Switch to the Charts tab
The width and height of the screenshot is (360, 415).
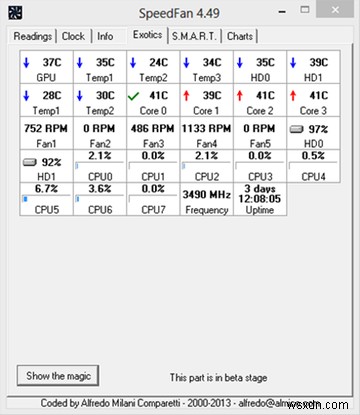click(x=240, y=36)
